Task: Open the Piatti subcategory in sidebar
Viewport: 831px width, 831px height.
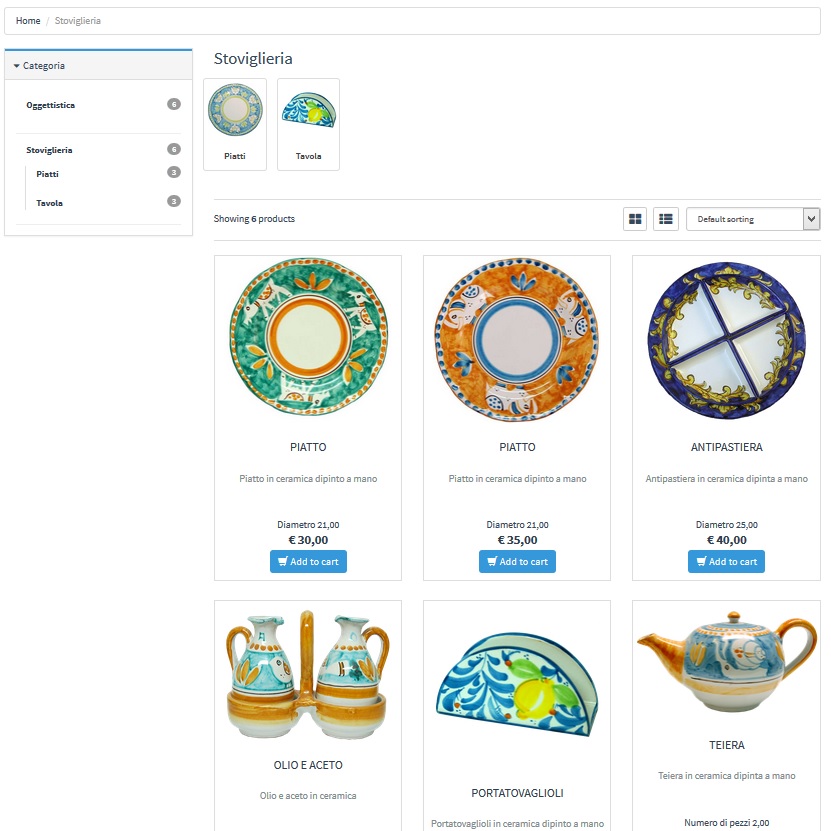Action: pos(47,174)
